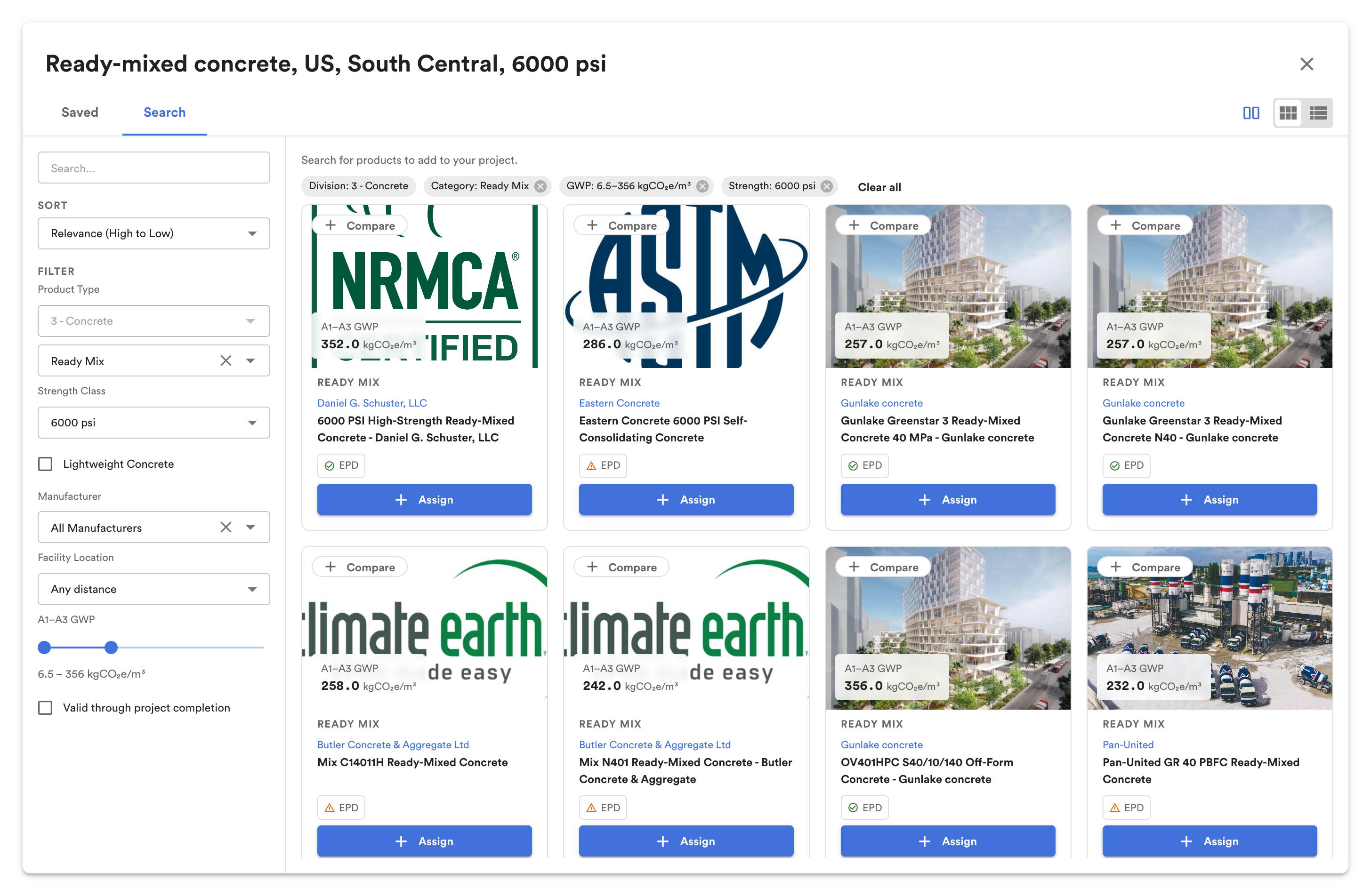Remove the GWP range filter chip
Image resolution: width=1371 pixels, height=896 pixels.
tap(702, 186)
